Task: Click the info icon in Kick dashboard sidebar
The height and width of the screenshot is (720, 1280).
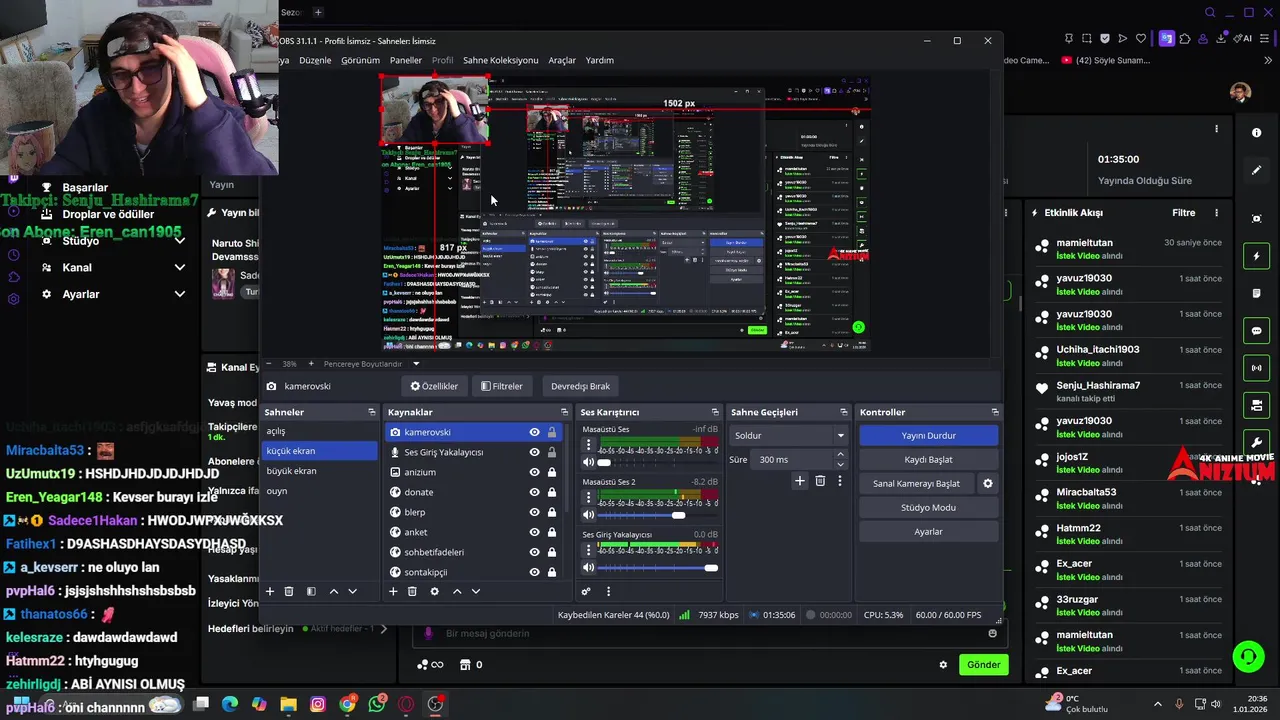Action: (1257, 132)
